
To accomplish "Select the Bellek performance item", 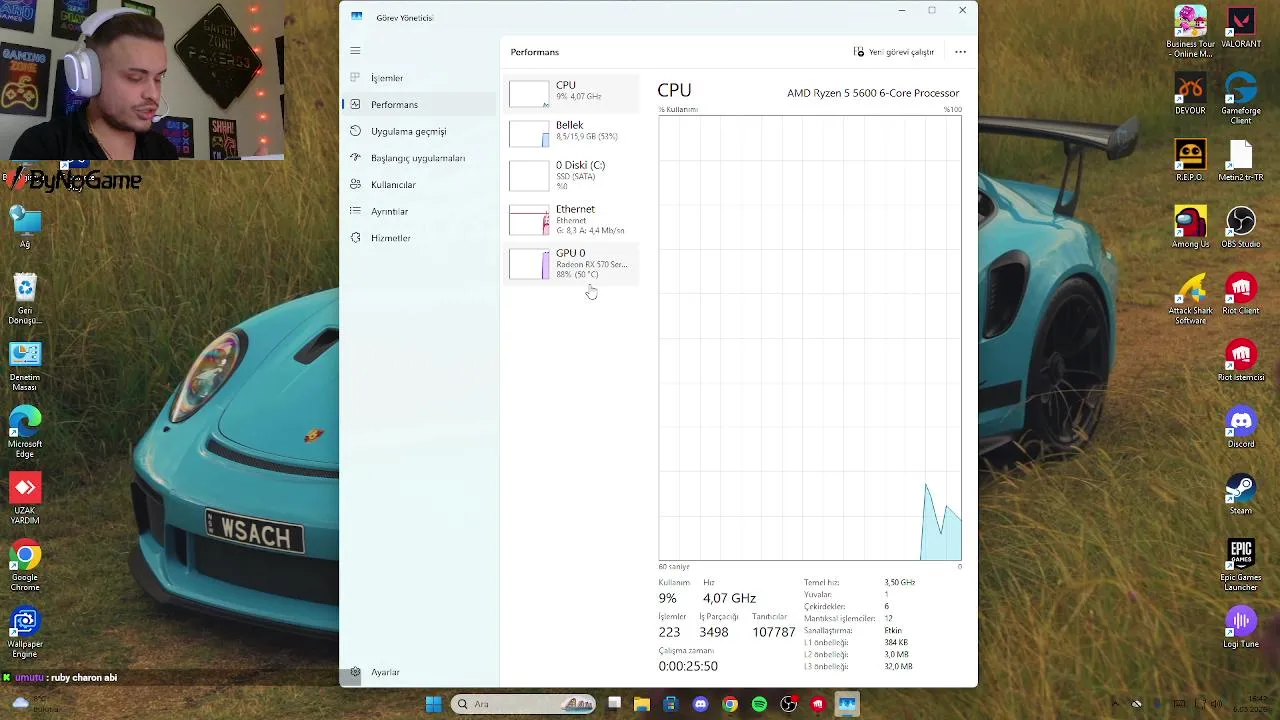I will click(x=571, y=132).
